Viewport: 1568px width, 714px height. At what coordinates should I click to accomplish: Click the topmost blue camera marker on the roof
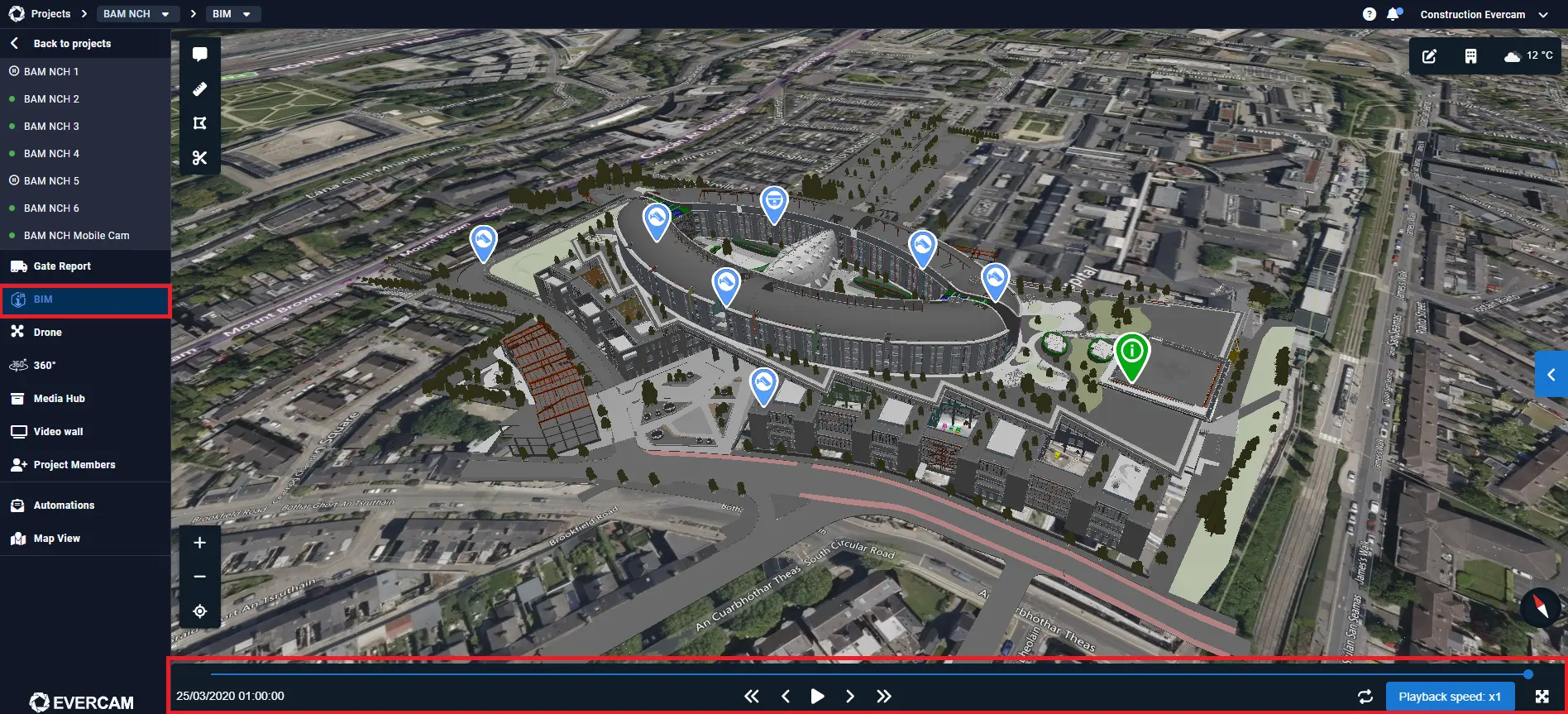point(774,204)
